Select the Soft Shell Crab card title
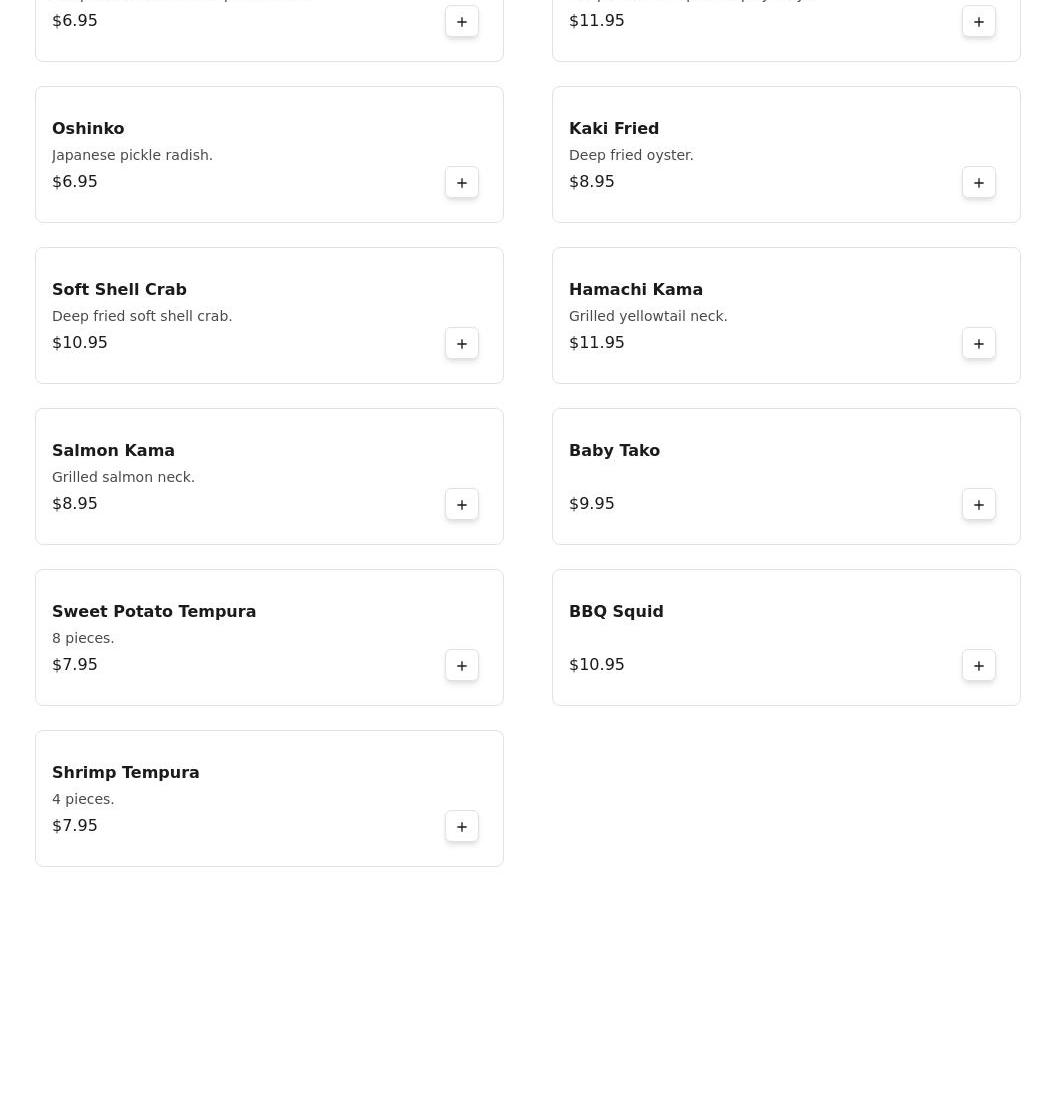Image resolution: width=1050 pixels, height=1115 pixels. click(x=119, y=290)
